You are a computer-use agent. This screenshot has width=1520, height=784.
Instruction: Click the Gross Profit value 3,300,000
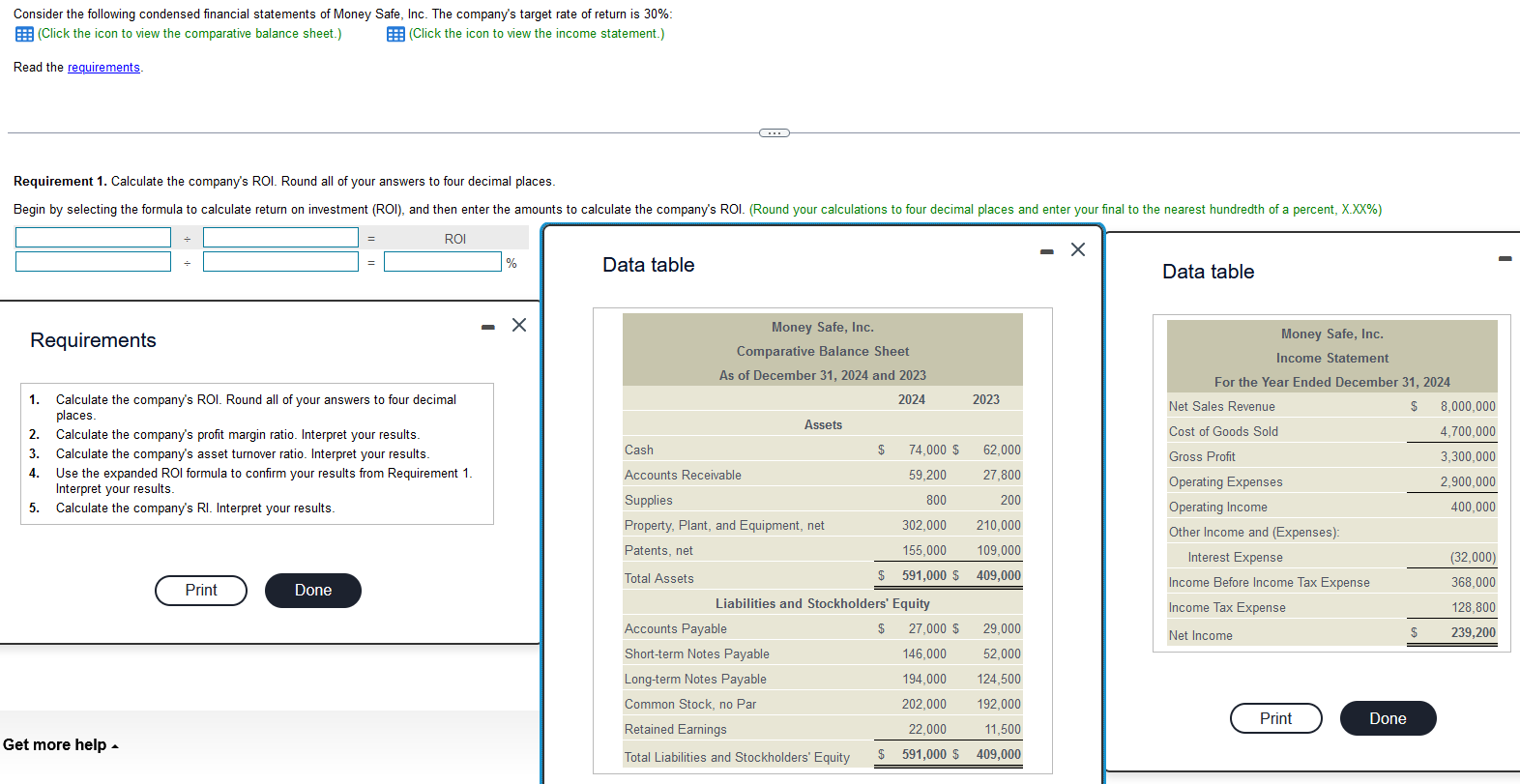[1468, 456]
